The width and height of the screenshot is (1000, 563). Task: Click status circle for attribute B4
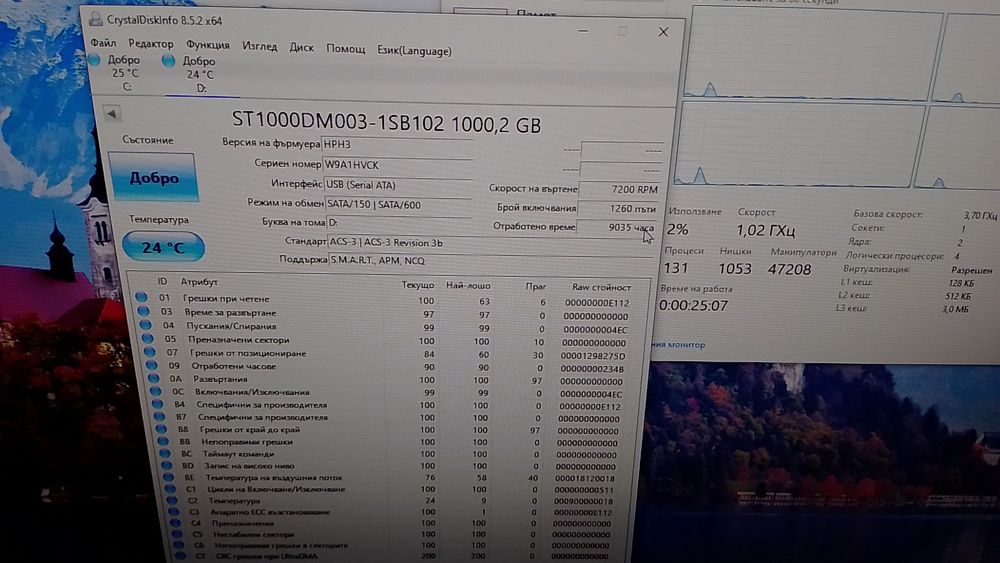tap(158, 404)
